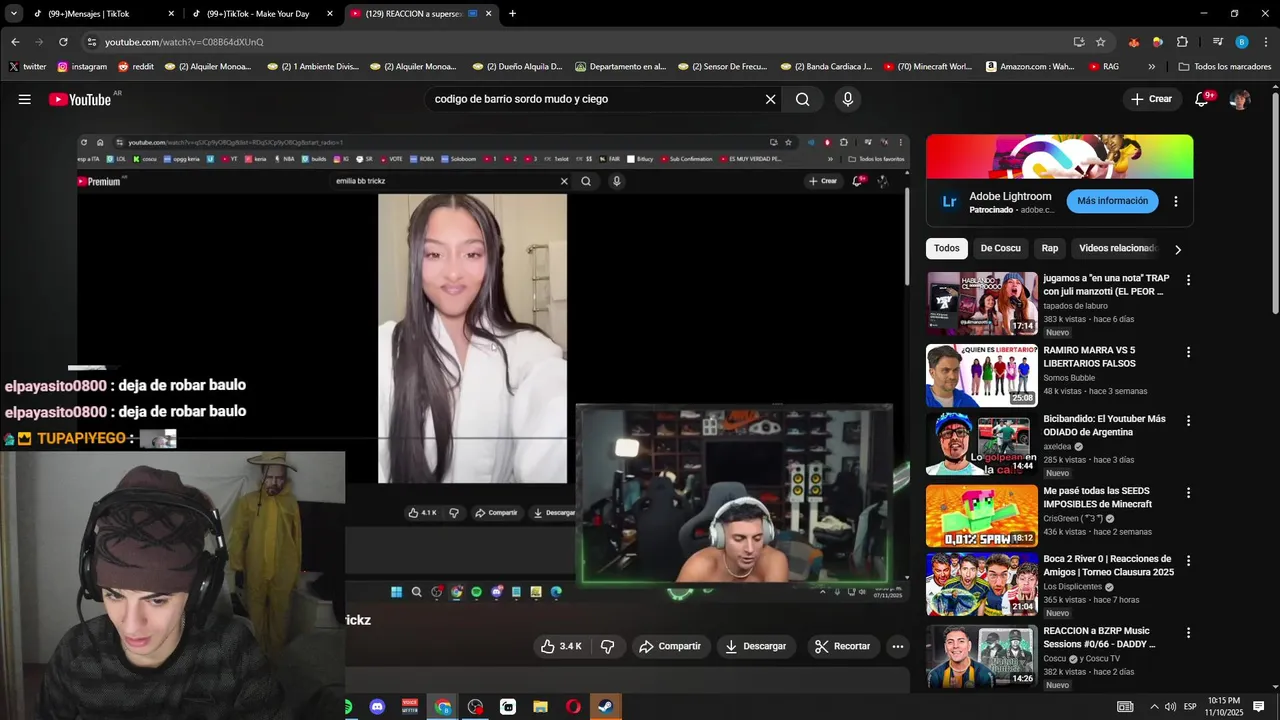Like the video (3.4 K)
The height and width of the screenshot is (720, 1280).
[561, 646]
